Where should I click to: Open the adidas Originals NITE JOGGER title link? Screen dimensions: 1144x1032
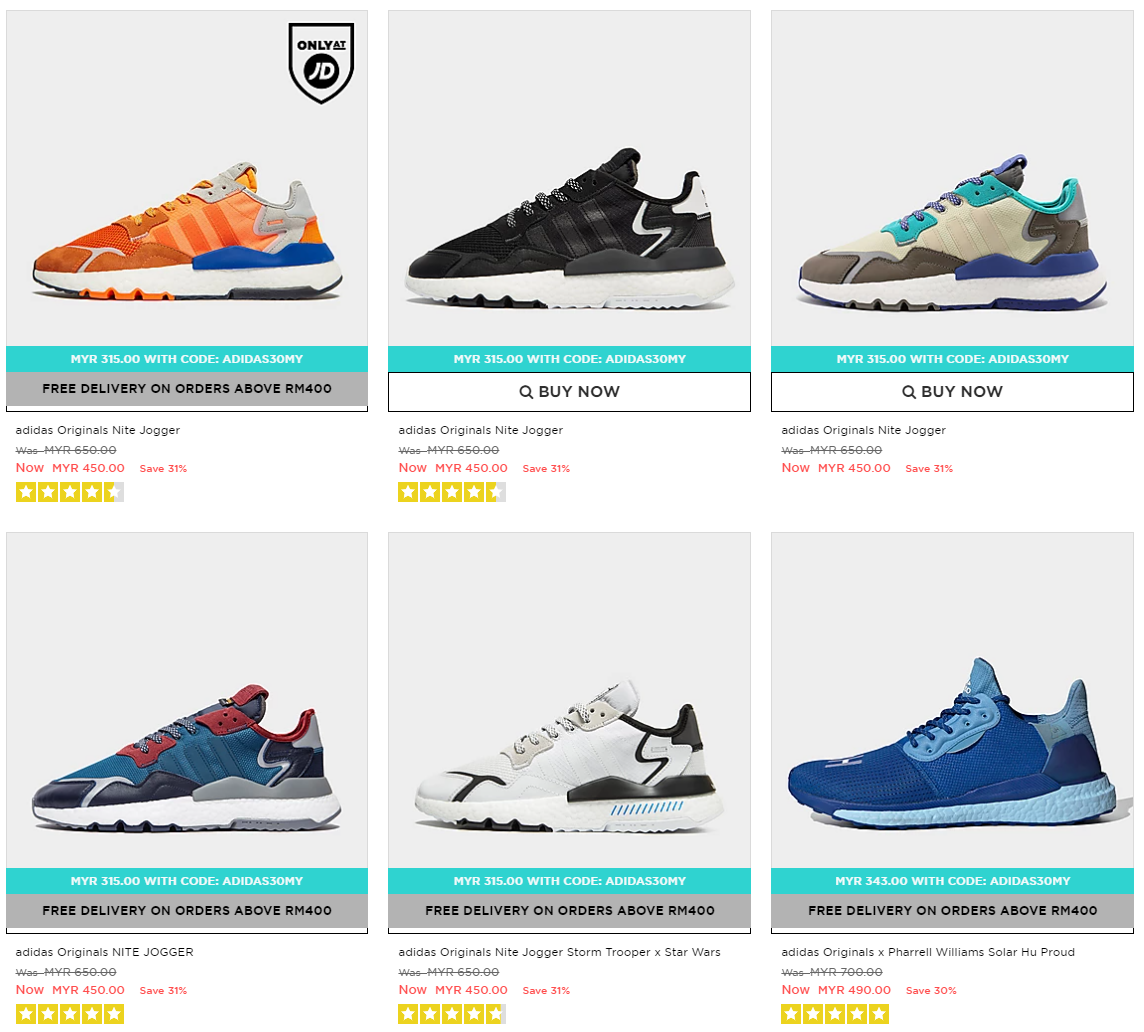(x=104, y=952)
